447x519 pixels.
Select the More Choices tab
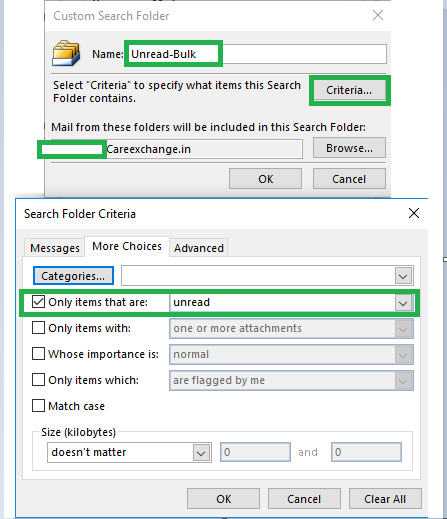point(127,246)
